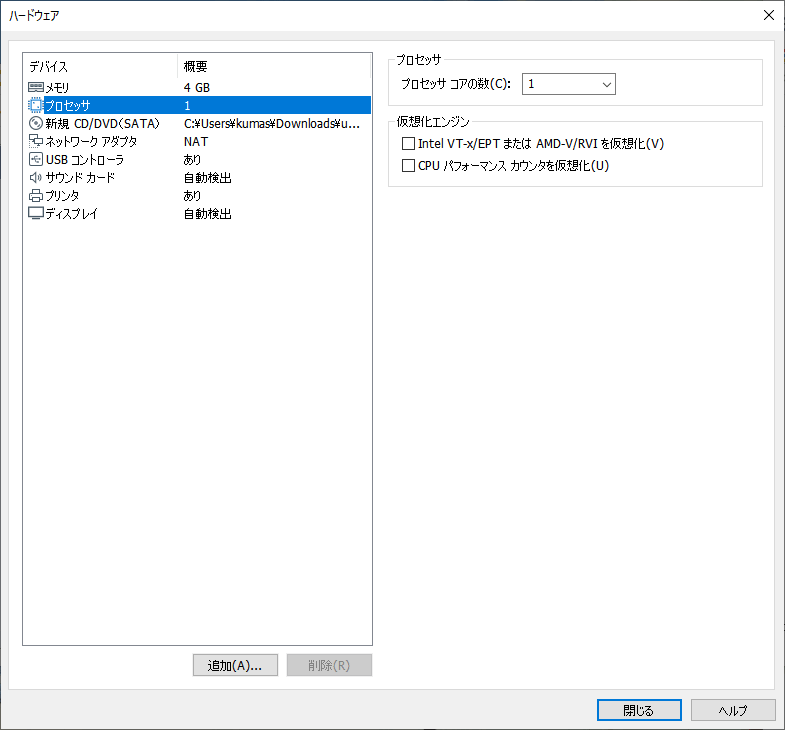Select the ディスプレイ row label

tap(71, 214)
